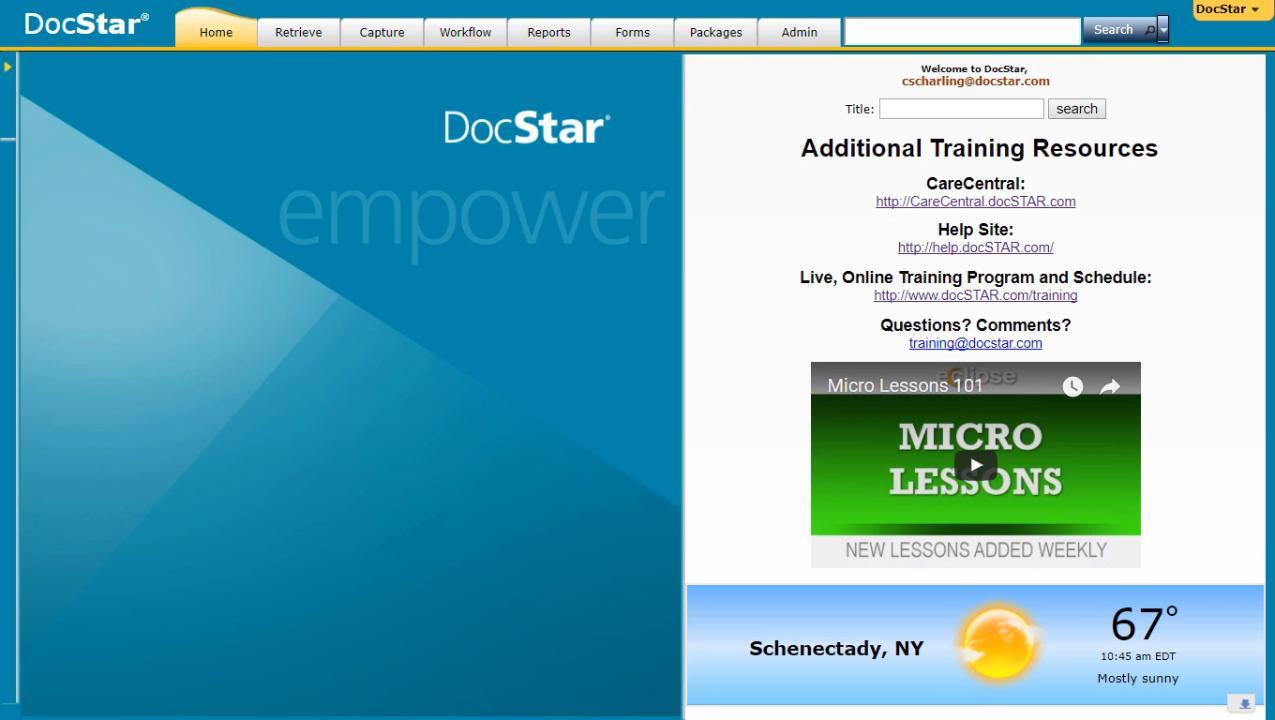Switch to the Home tab
1275x720 pixels.
coord(216,32)
